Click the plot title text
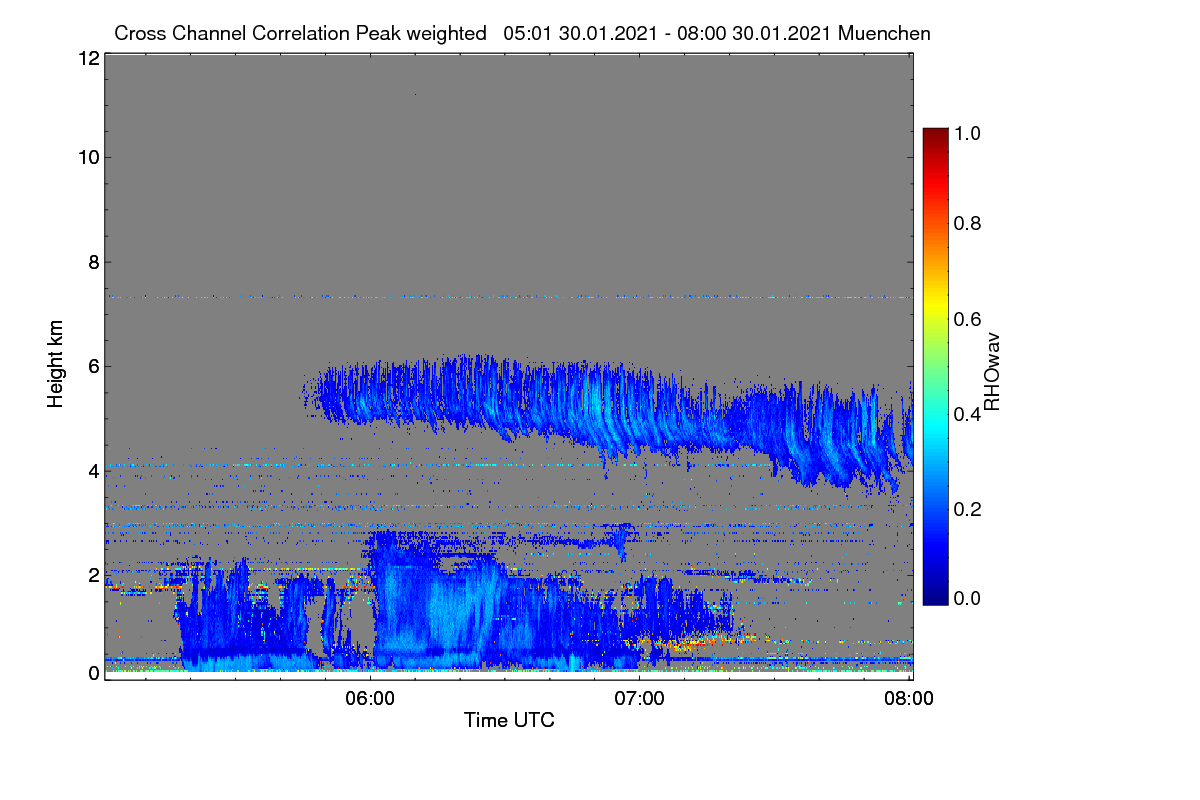 (x=522, y=33)
